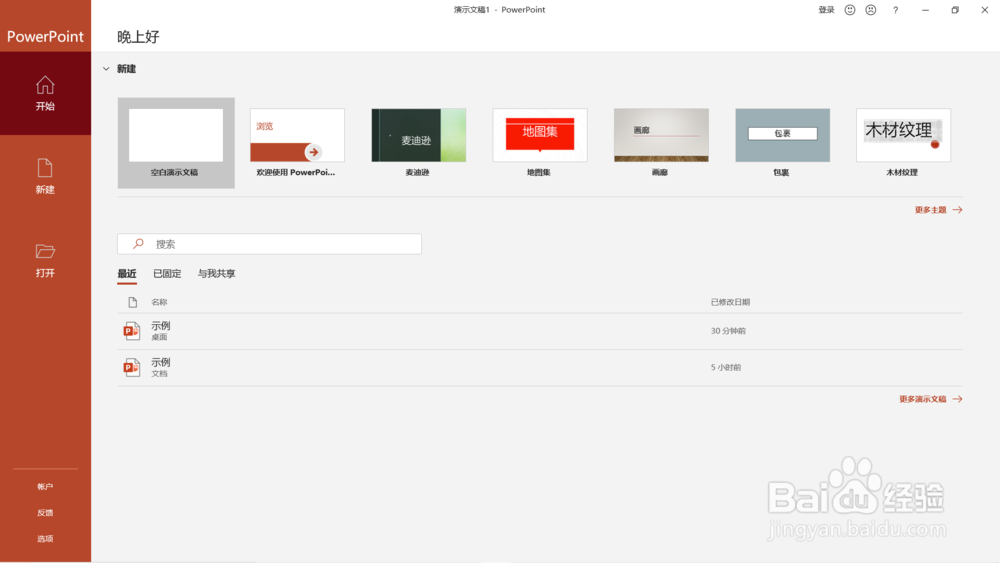The height and width of the screenshot is (563, 1000).
Task: Click the frowning face feedback icon
Action: coord(871,10)
